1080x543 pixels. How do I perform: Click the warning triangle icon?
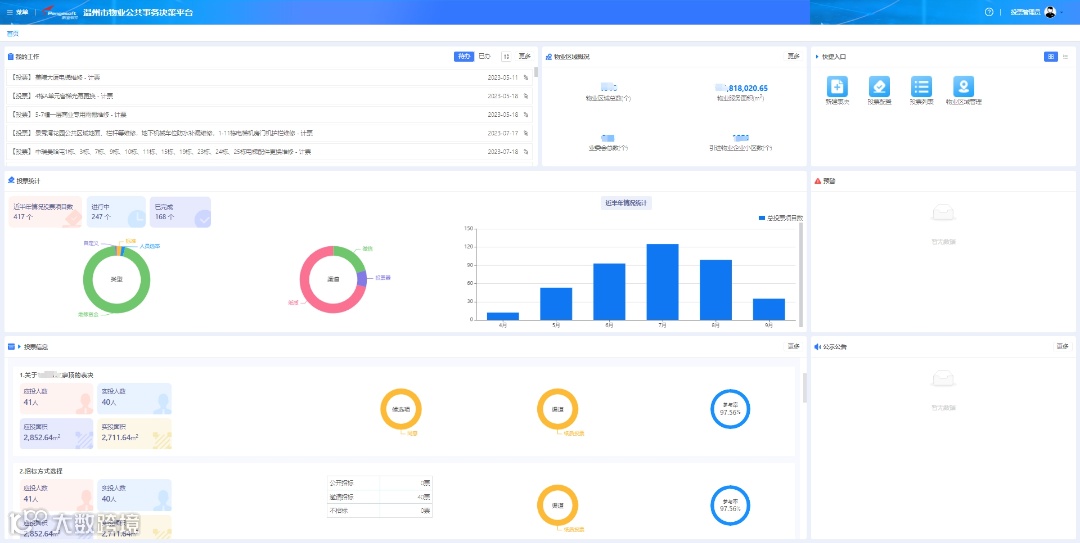818,181
